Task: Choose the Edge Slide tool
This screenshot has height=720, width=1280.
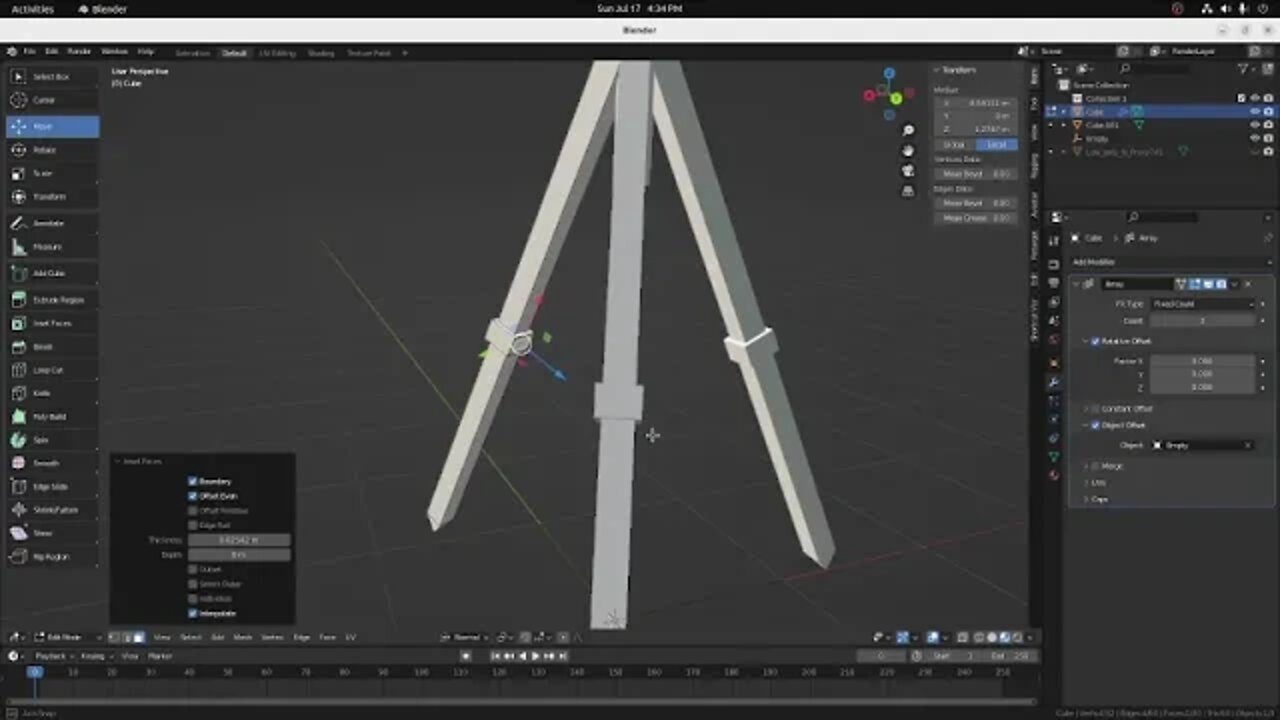Action: tap(52, 486)
